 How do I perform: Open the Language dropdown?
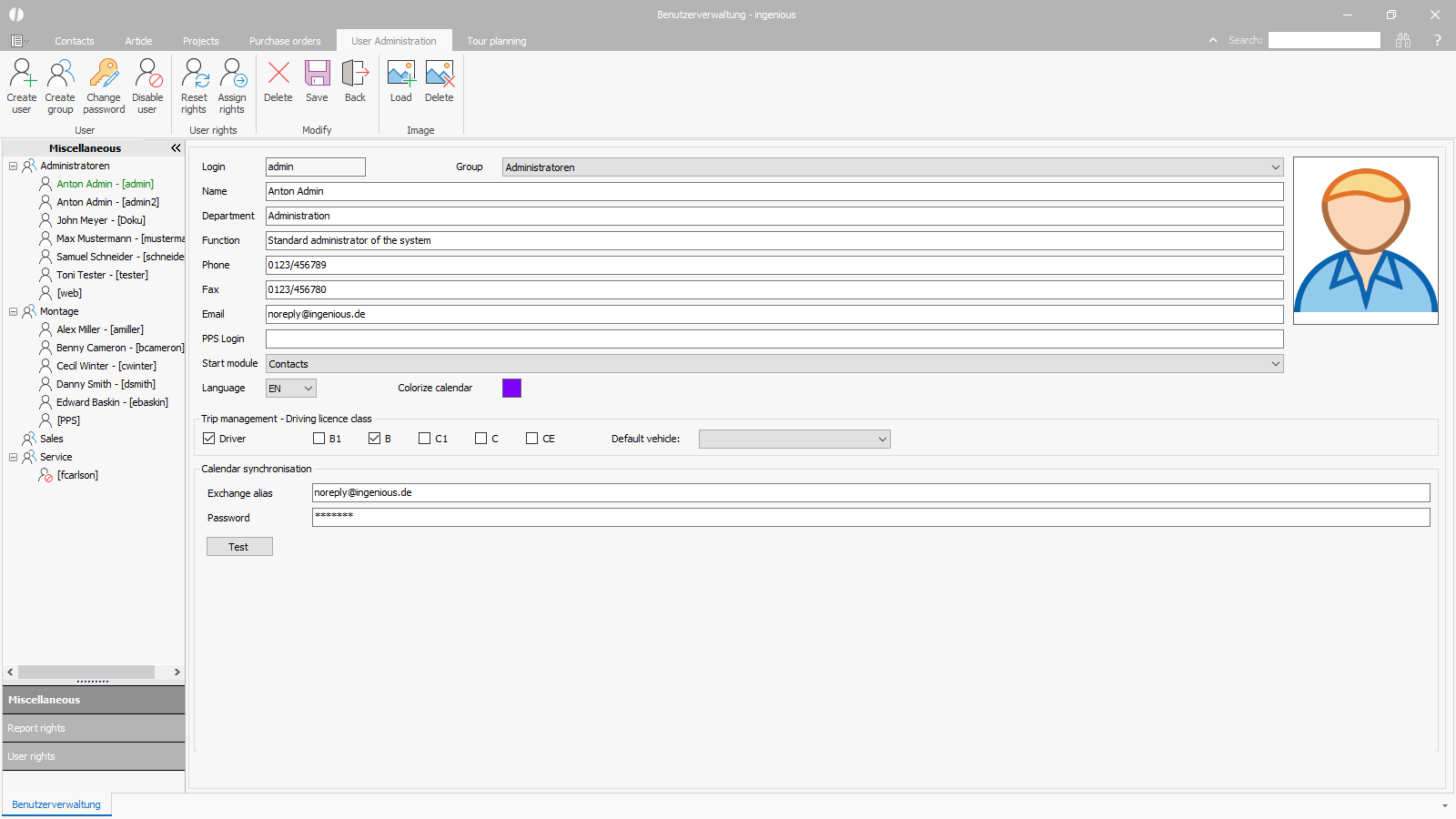point(308,389)
